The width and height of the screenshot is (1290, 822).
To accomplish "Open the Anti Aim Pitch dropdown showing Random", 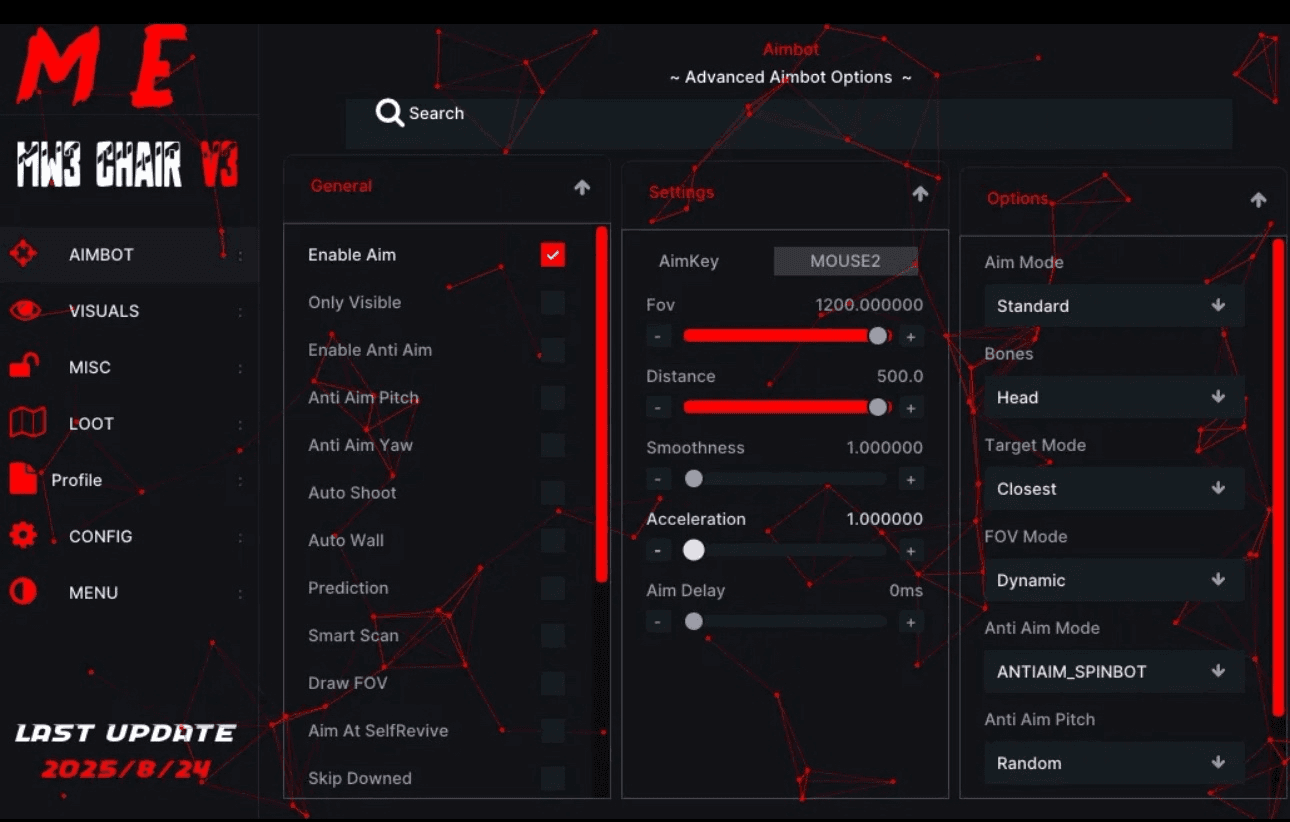I will [x=1114, y=763].
